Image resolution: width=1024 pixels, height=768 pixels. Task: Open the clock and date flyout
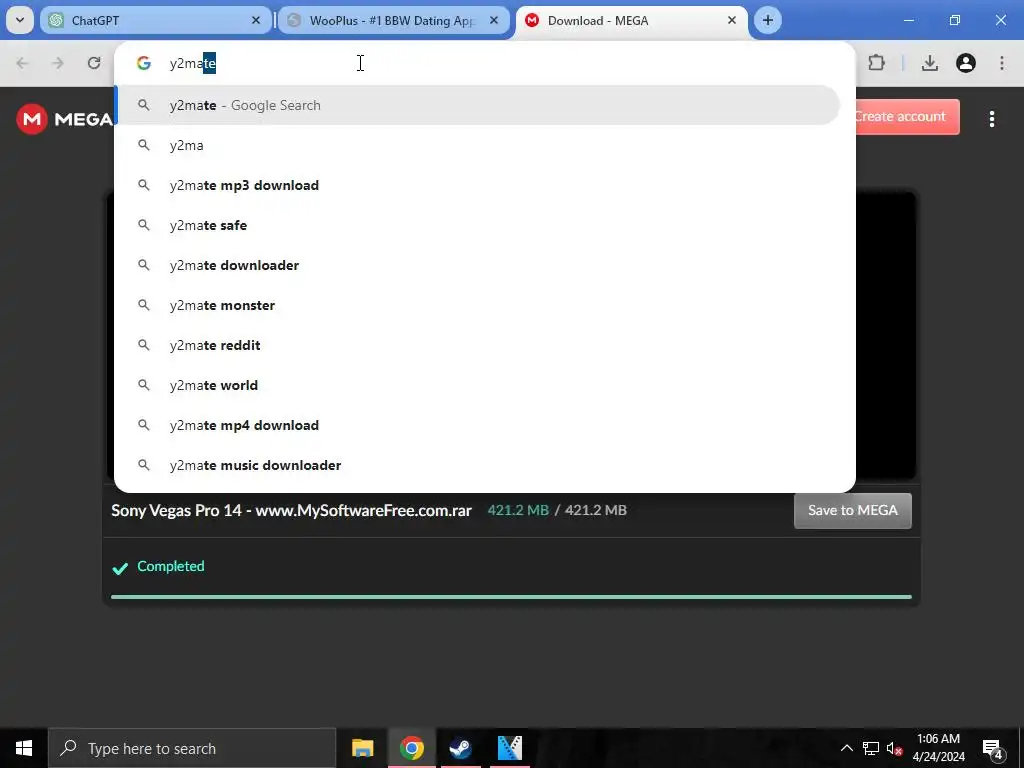[x=938, y=748]
